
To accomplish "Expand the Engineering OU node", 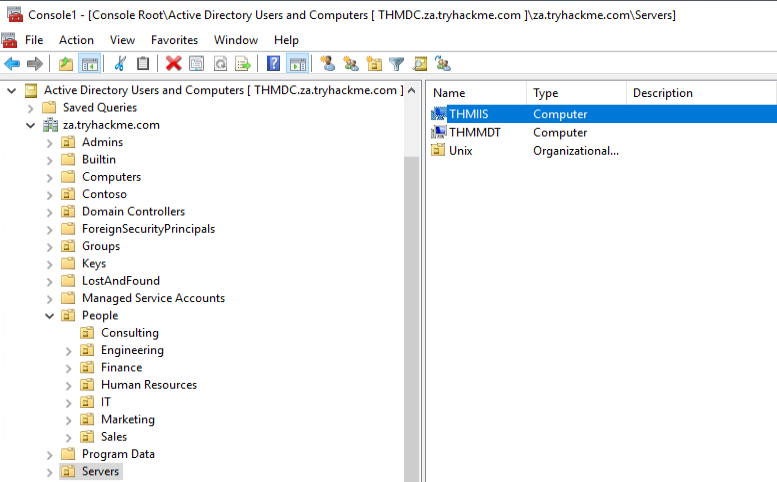I will 69,351.
